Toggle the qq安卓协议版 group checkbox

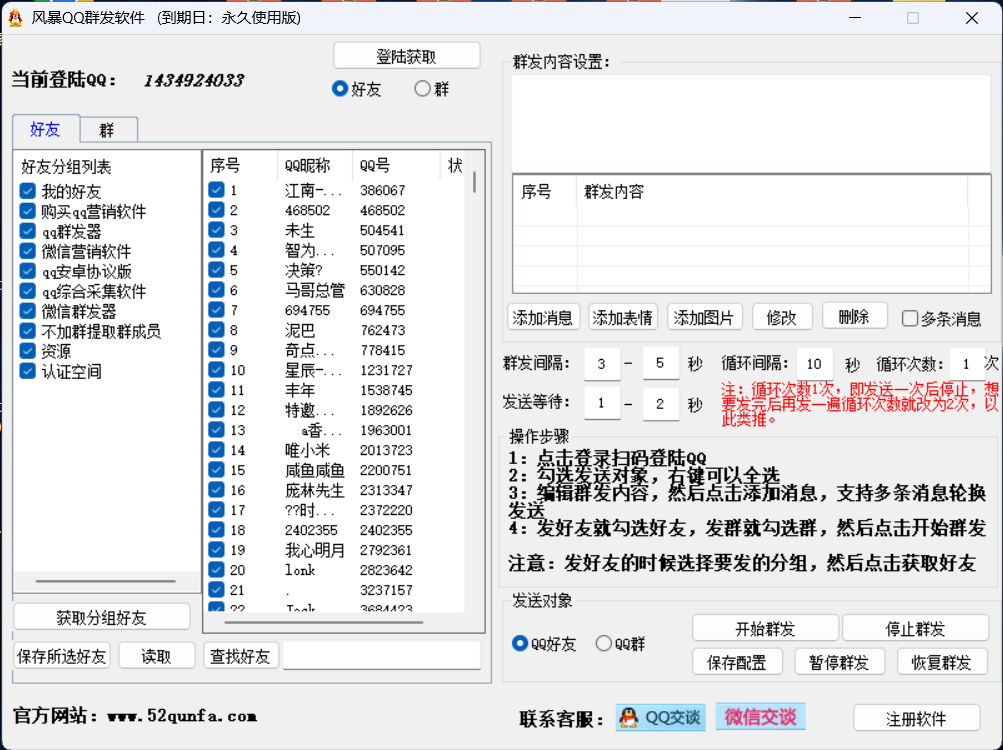point(28,271)
